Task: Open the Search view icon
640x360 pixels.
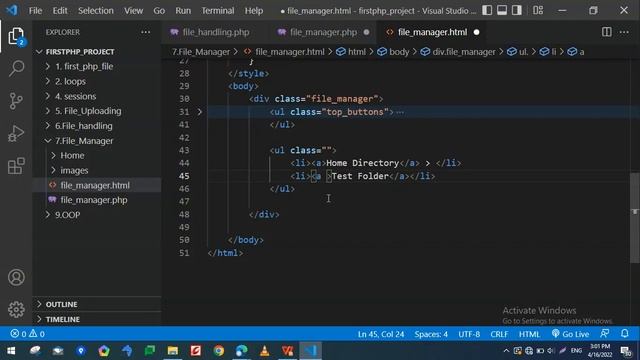Action: pos(16,68)
